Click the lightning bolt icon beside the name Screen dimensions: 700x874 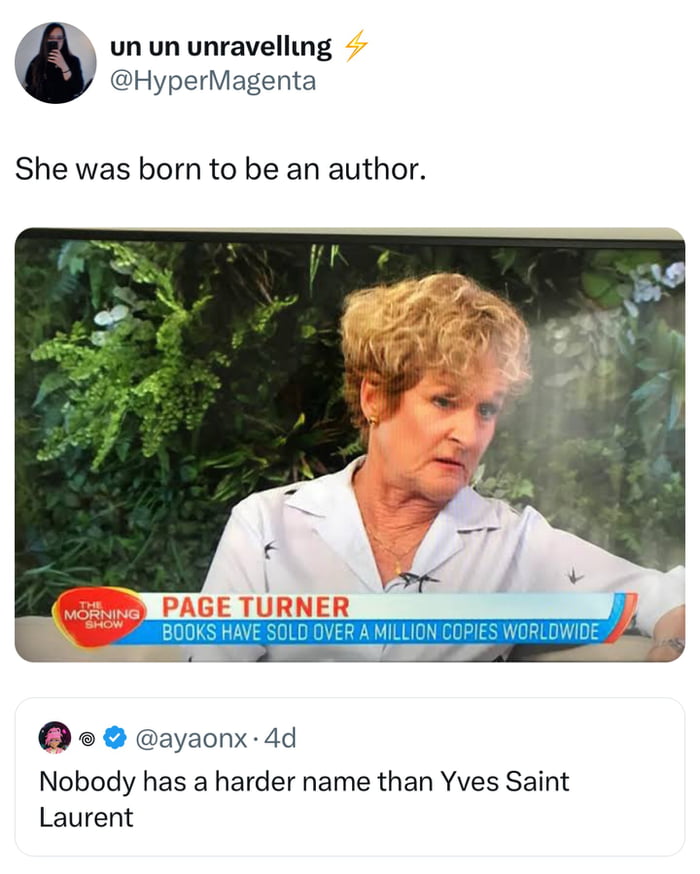(x=353, y=47)
